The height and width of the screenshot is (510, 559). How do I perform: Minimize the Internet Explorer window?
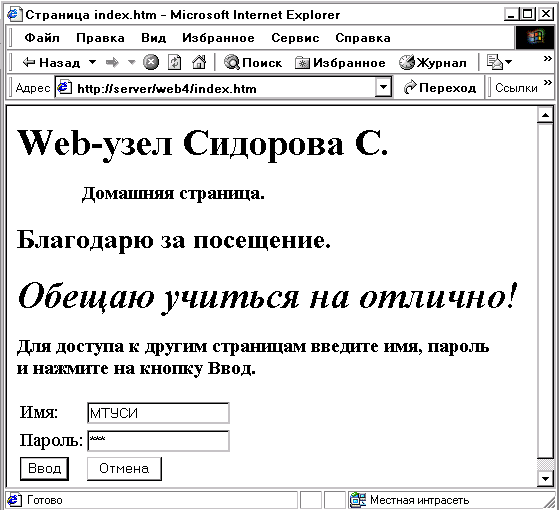512,14
